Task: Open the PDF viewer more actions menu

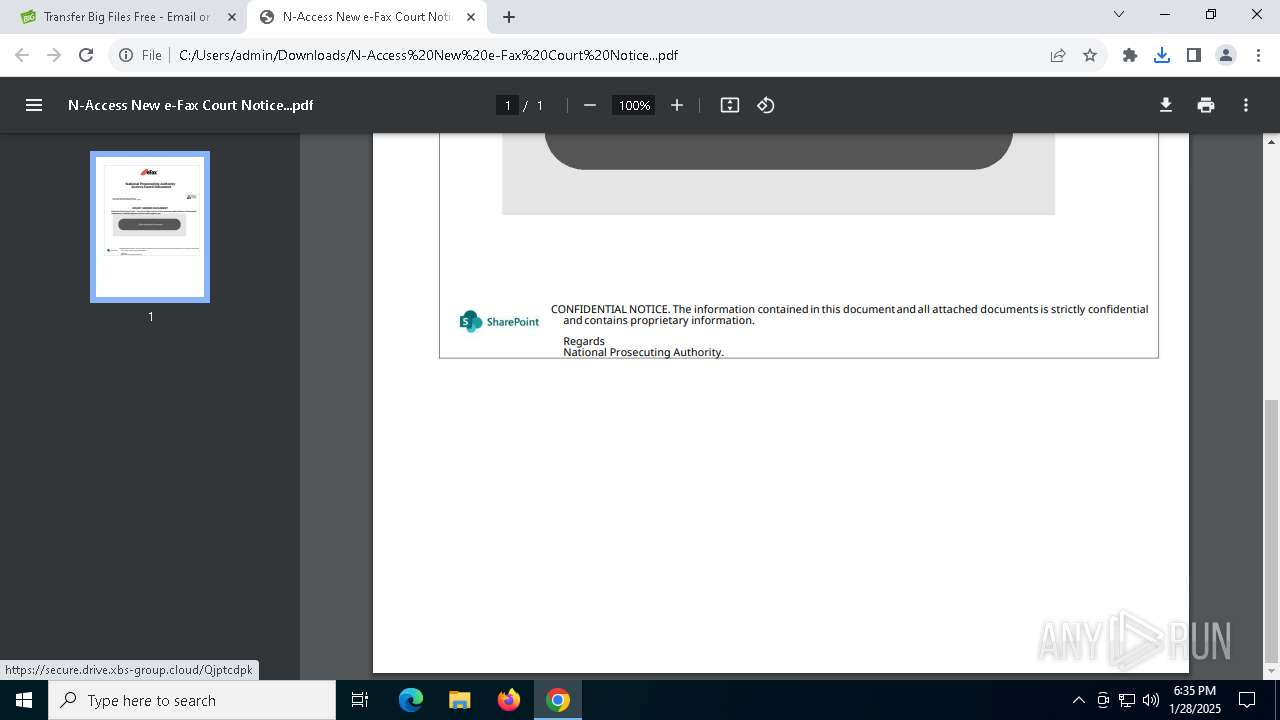Action: pos(1246,105)
